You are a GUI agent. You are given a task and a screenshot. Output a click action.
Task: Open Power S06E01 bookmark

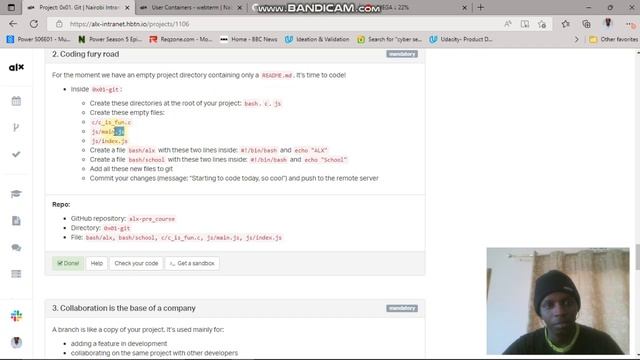[x=39, y=39]
